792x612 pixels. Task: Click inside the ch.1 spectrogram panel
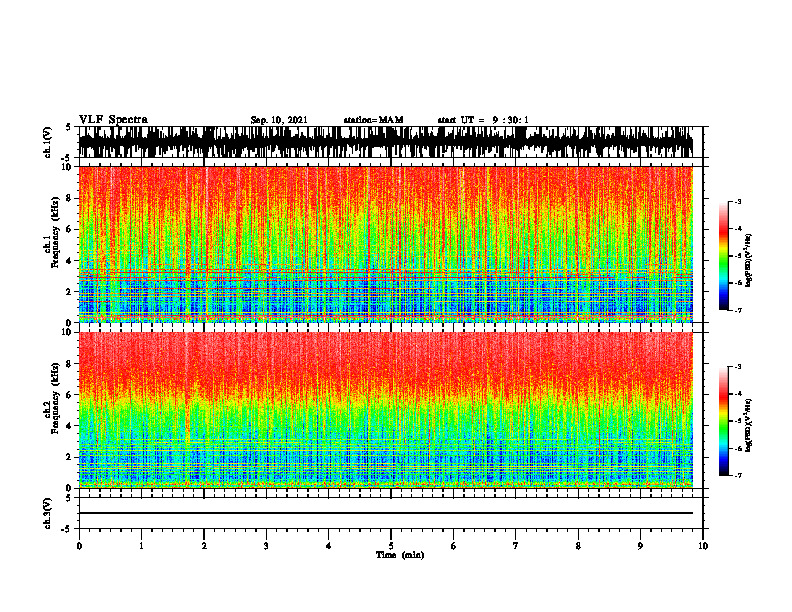click(x=386, y=244)
